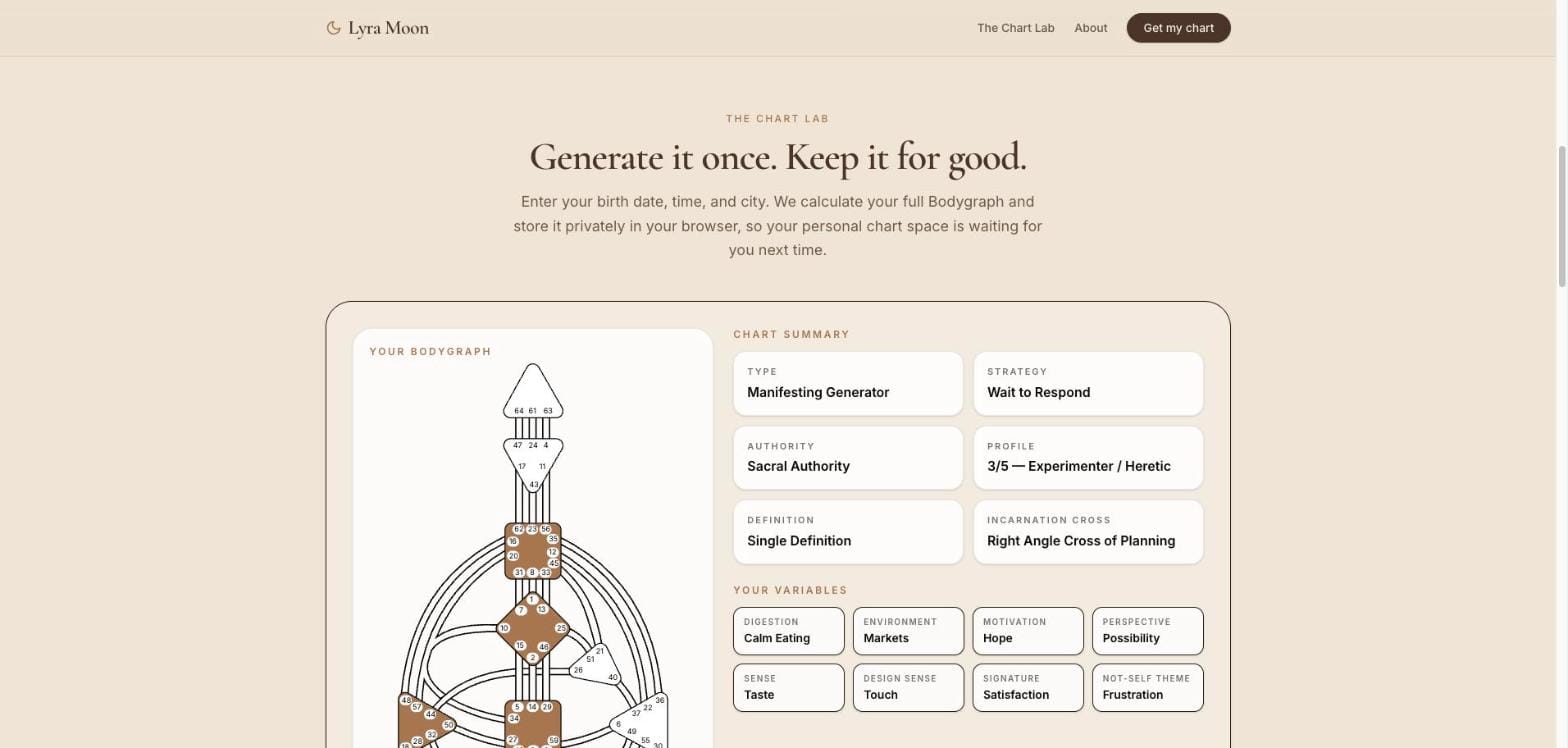The width and height of the screenshot is (1568, 748).
Task: Open the 3/5 Experimenter / Heretic profile card
Action: [1088, 458]
